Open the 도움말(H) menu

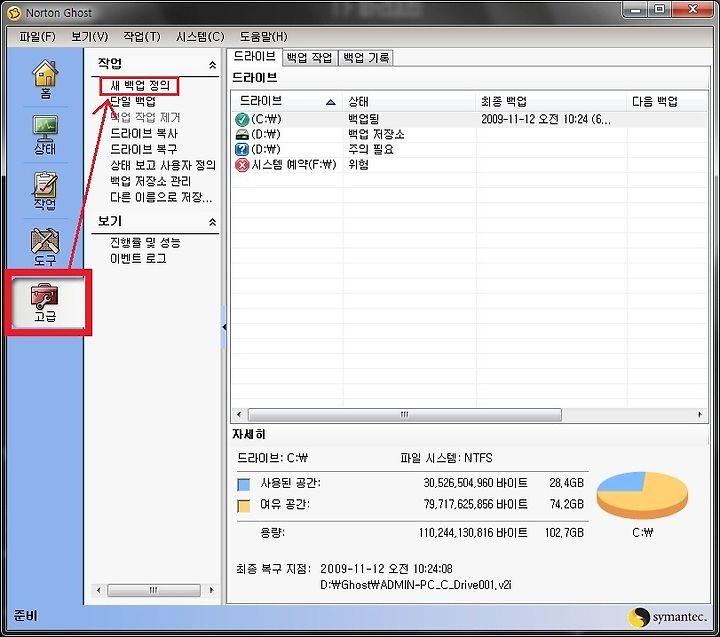click(264, 37)
